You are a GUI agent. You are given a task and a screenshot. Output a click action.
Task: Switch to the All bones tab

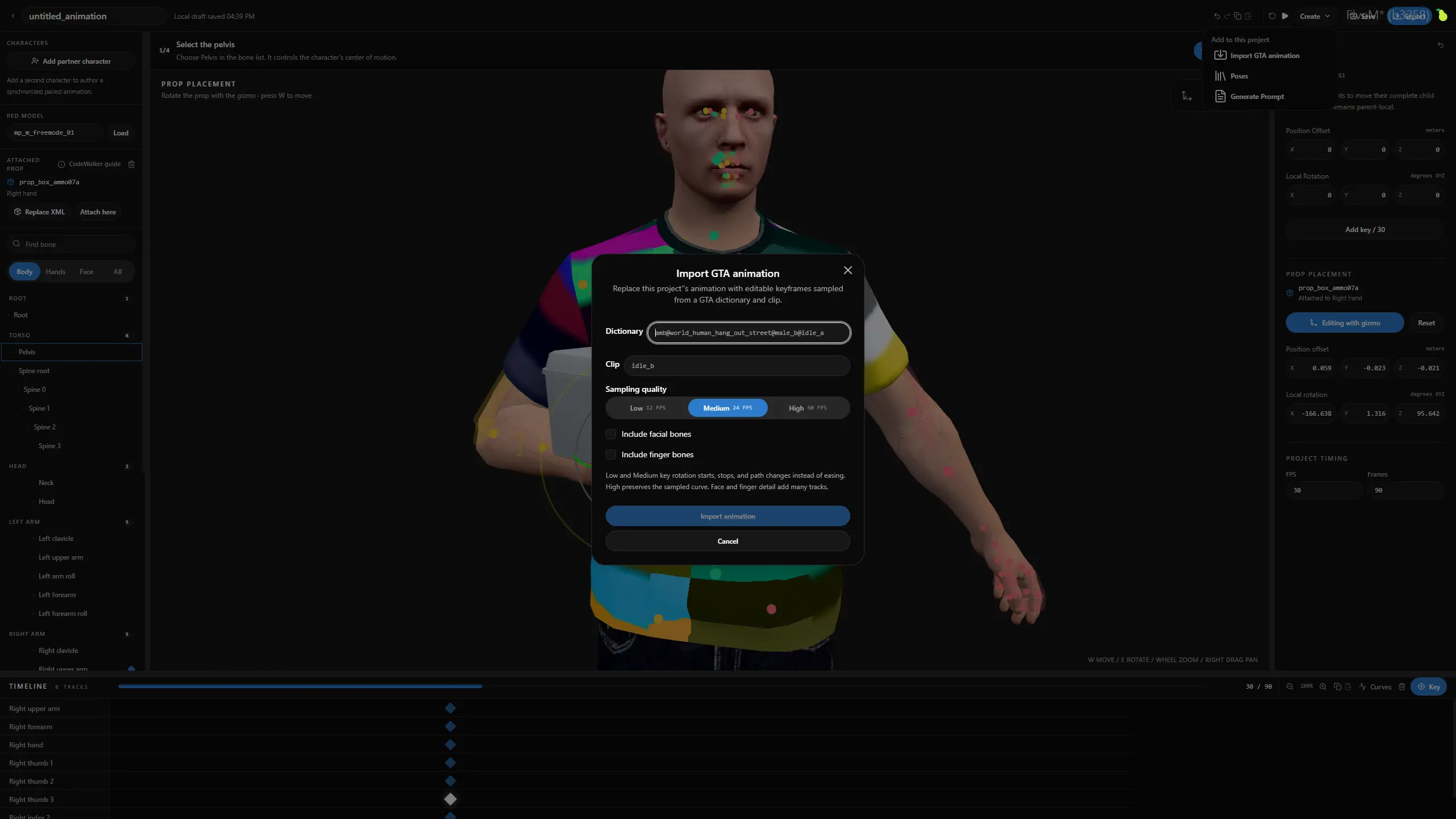[117, 271]
